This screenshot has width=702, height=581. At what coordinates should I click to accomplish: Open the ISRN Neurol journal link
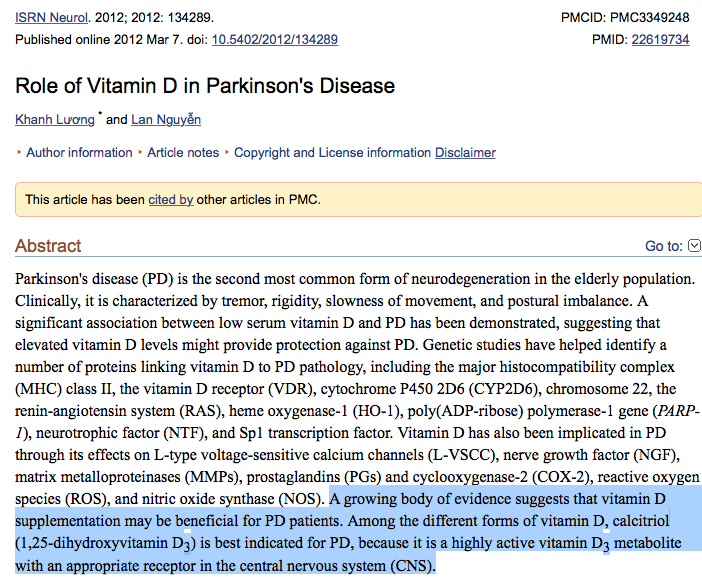[x=45, y=18]
